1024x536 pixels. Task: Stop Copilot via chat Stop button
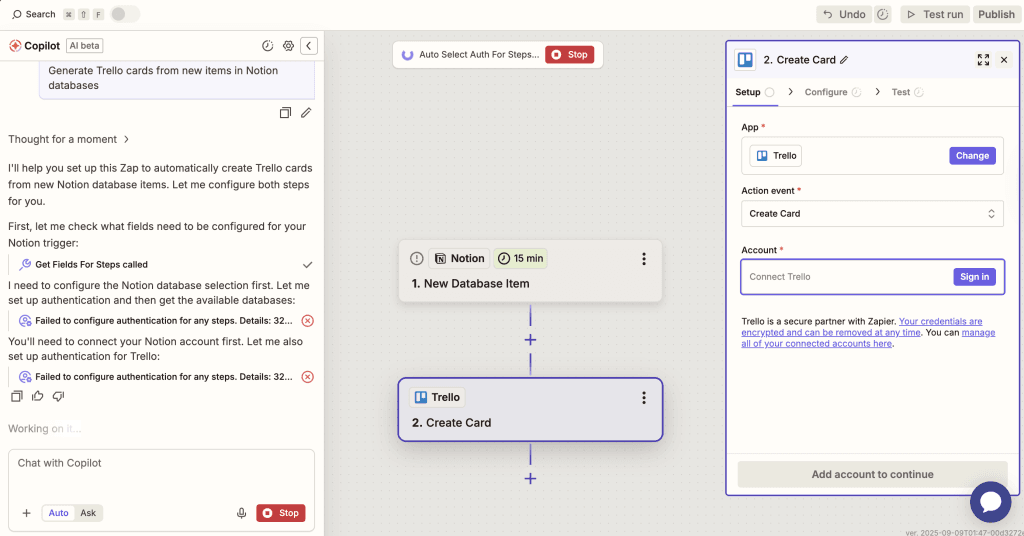point(281,513)
